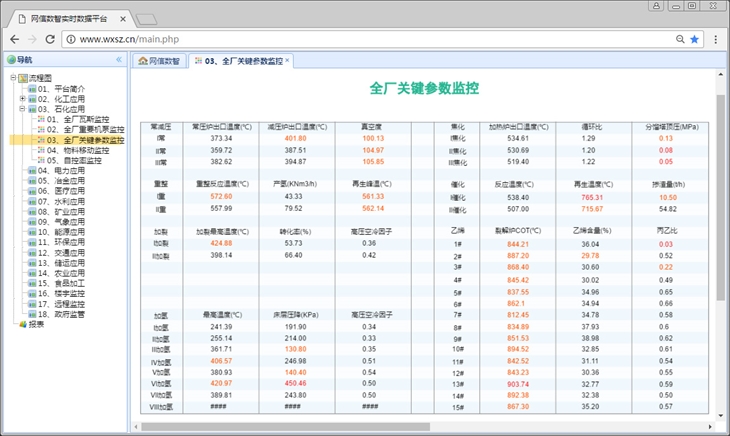Expand the 02、化工应用 tree node

[x=22, y=99]
